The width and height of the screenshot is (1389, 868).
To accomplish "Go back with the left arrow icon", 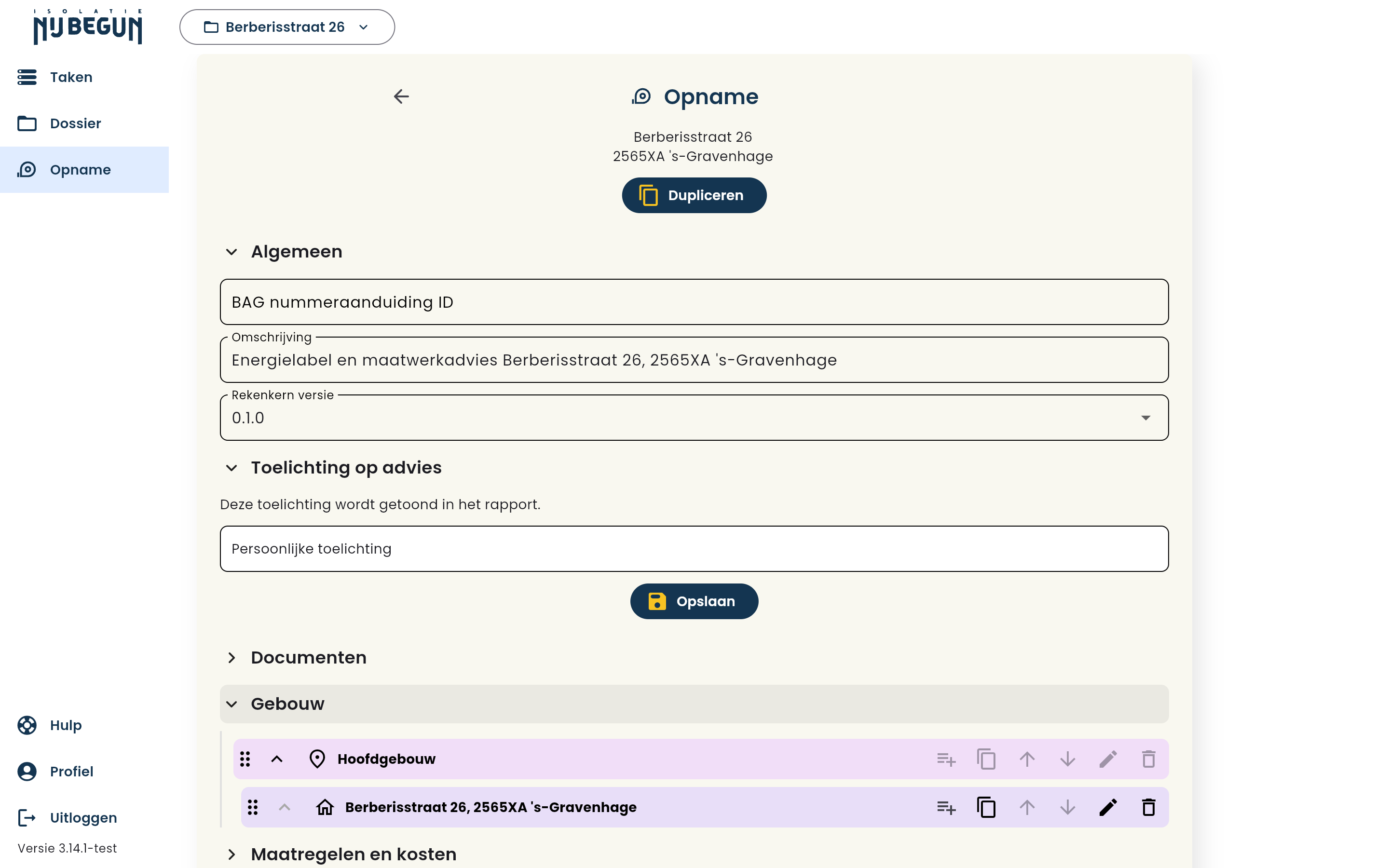I will pyautogui.click(x=401, y=96).
